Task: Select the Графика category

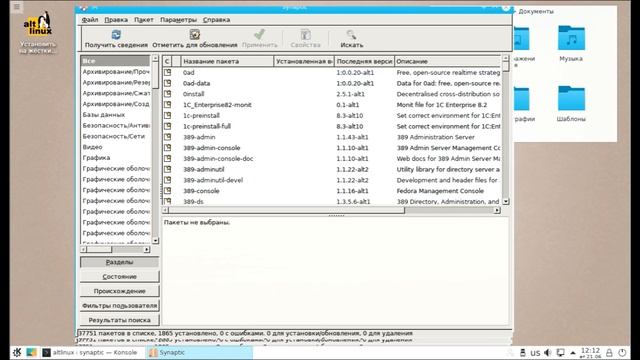Action: click(116, 158)
